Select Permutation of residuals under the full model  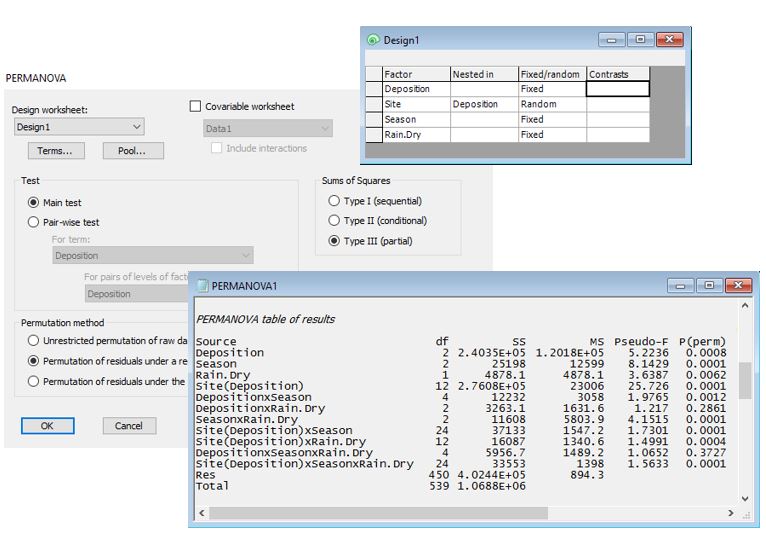coord(33,381)
